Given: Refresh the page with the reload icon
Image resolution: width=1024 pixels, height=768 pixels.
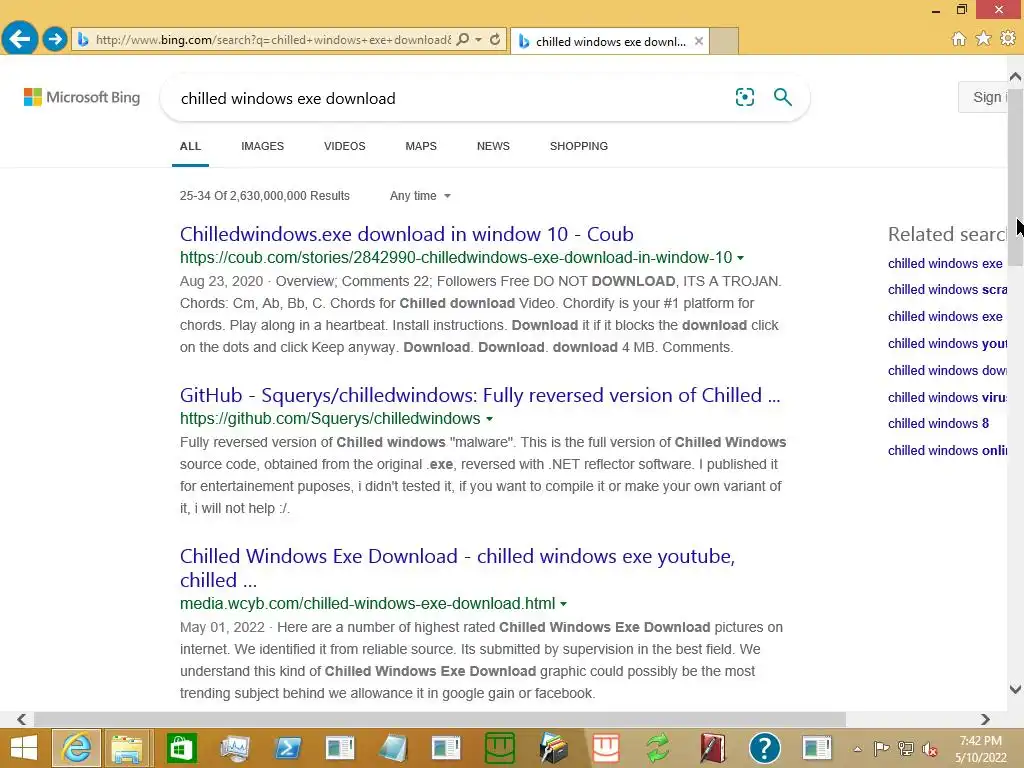Looking at the screenshot, I should pyautogui.click(x=495, y=40).
